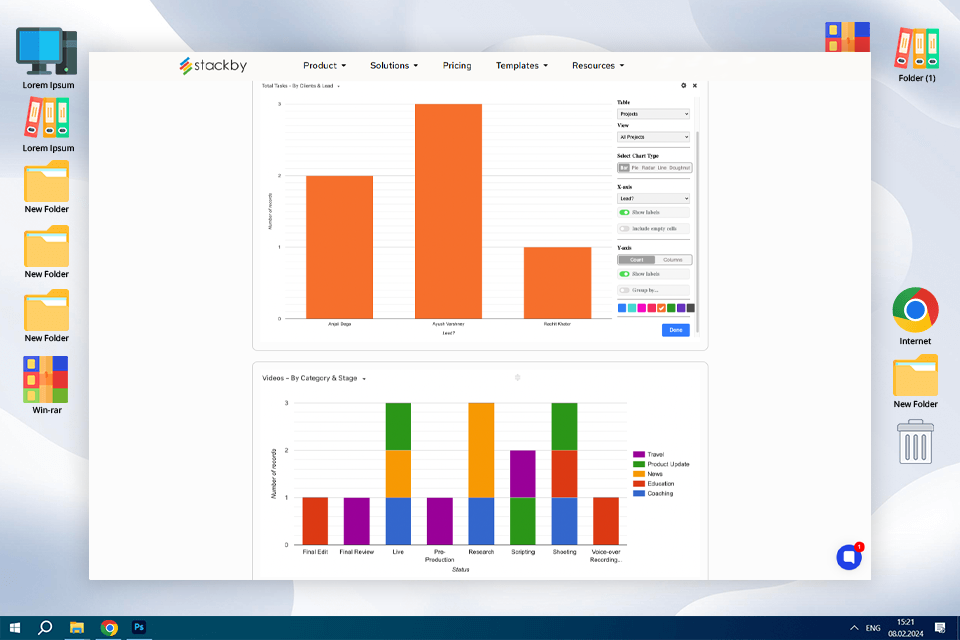Open the View dropdown showing All Projects
Viewport: 960px width, 640px height.
tap(654, 137)
